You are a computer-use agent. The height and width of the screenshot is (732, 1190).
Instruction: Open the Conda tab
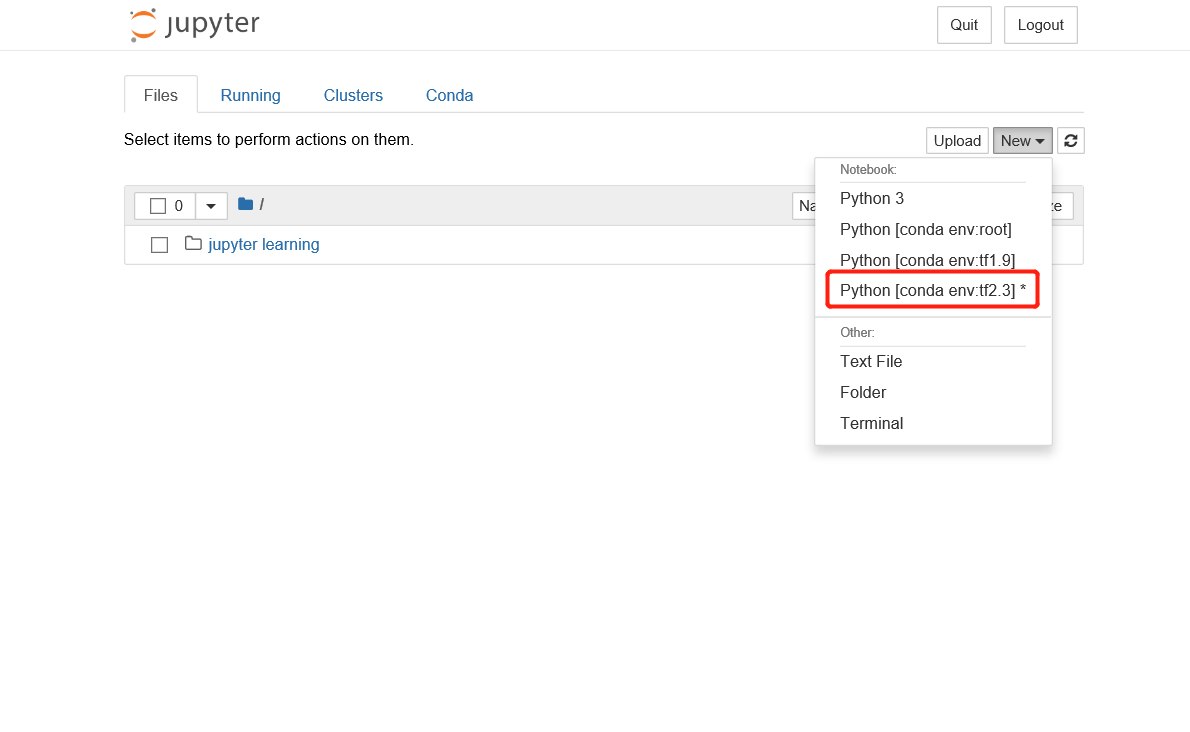tap(449, 95)
